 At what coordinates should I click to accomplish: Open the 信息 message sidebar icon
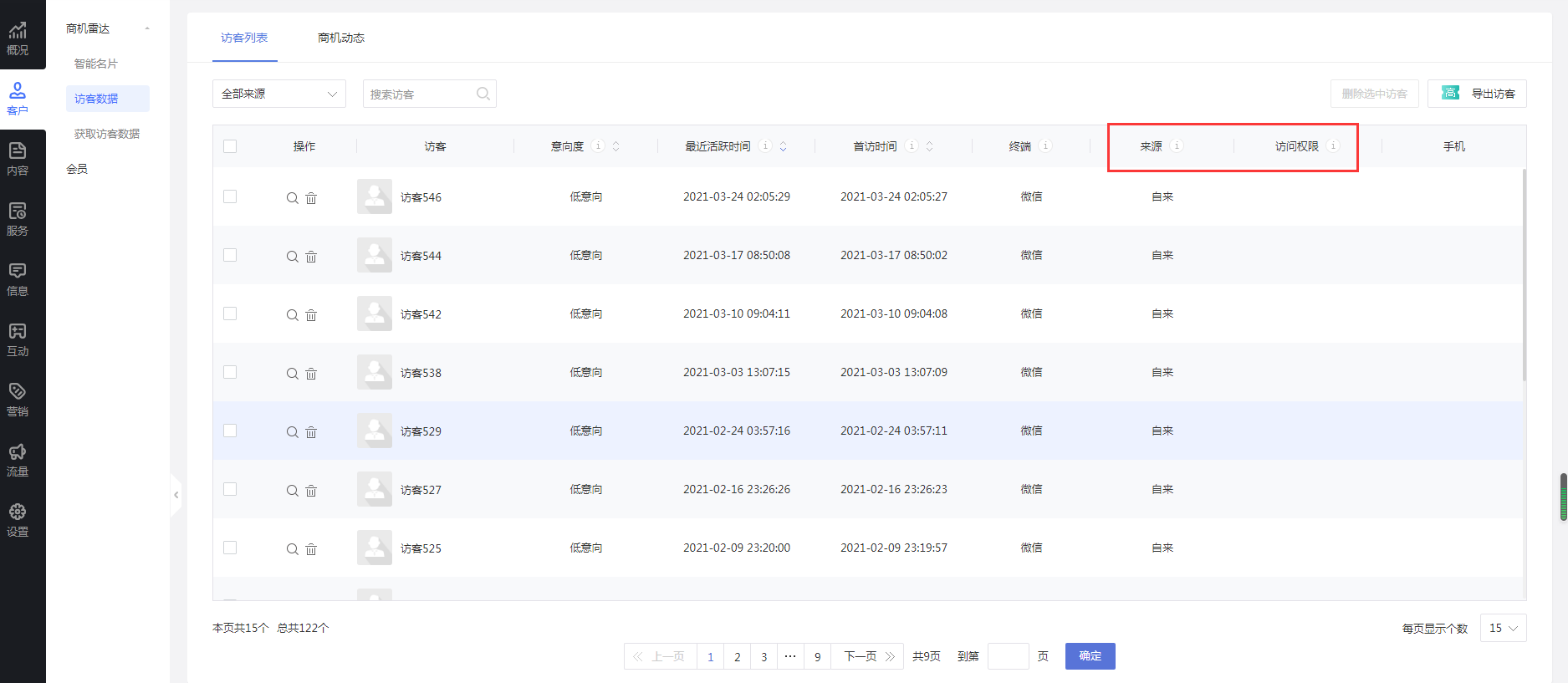18,279
